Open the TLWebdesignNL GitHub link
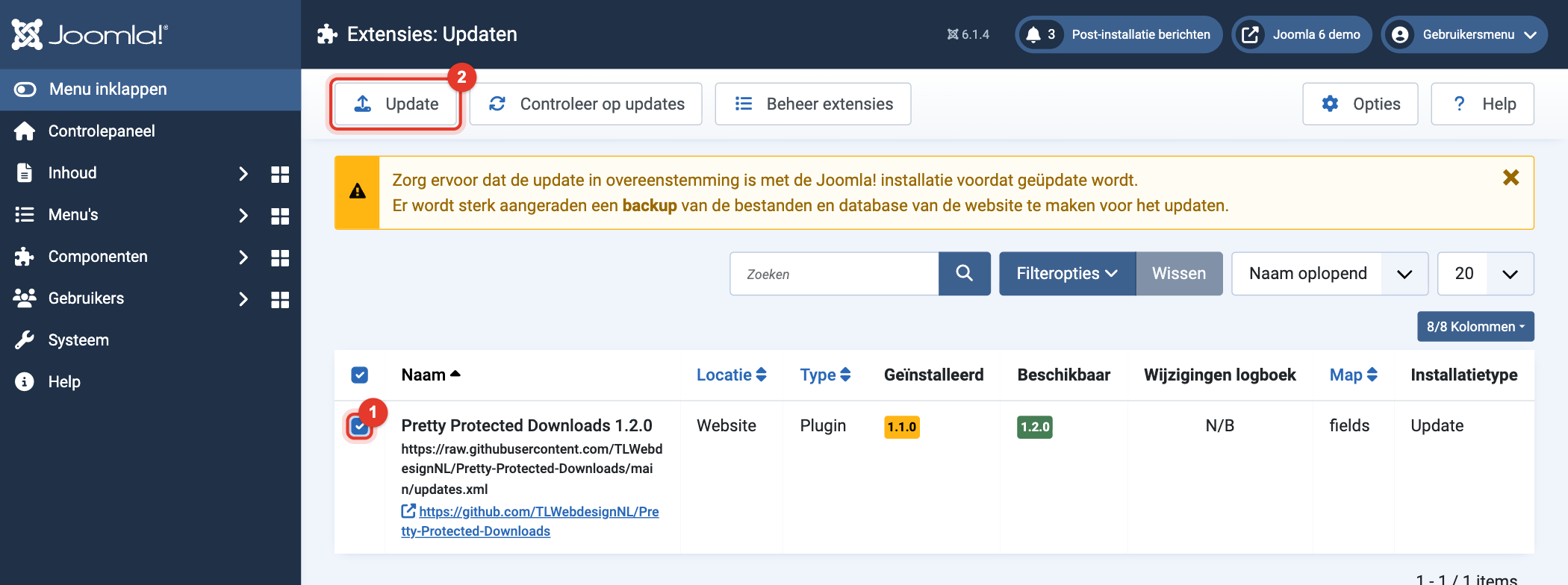The height and width of the screenshot is (585, 1568). point(530,522)
